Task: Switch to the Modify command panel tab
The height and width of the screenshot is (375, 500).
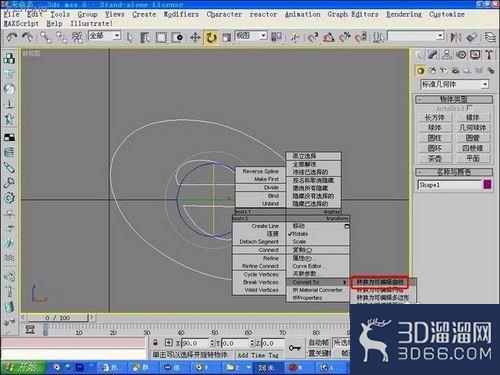Action: (x=433, y=54)
